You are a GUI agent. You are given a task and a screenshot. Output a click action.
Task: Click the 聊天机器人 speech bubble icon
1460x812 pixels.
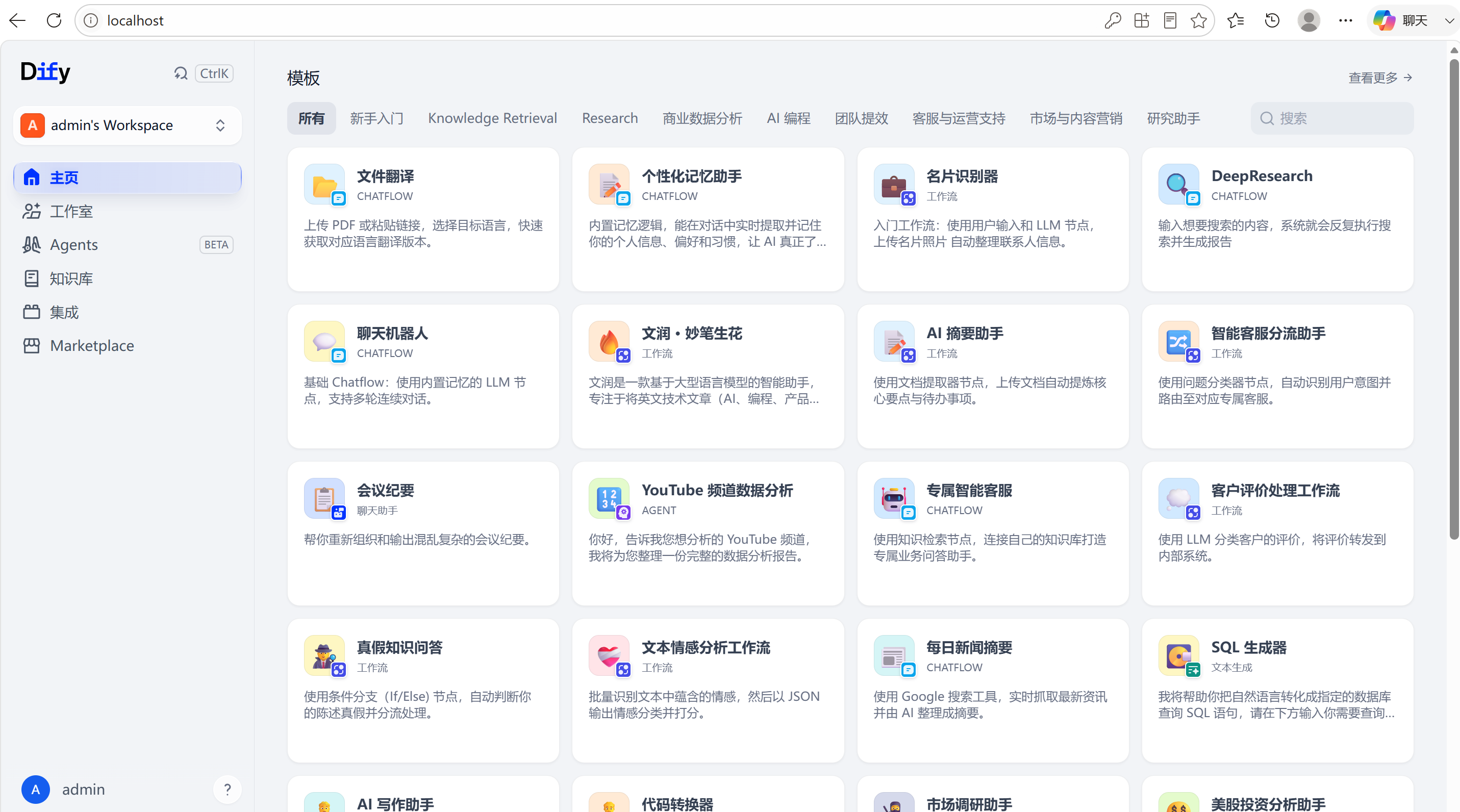pyautogui.click(x=324, y=341)
